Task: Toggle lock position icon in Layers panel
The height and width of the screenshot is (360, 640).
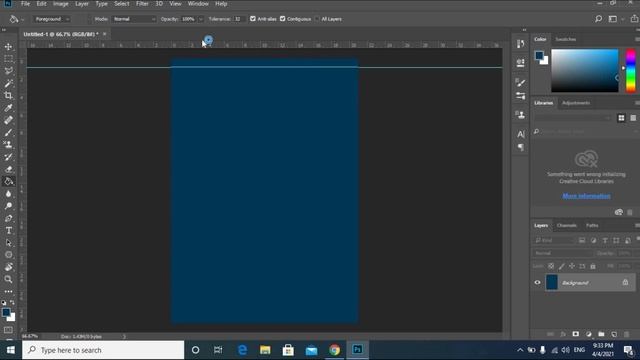Action: 572,266
